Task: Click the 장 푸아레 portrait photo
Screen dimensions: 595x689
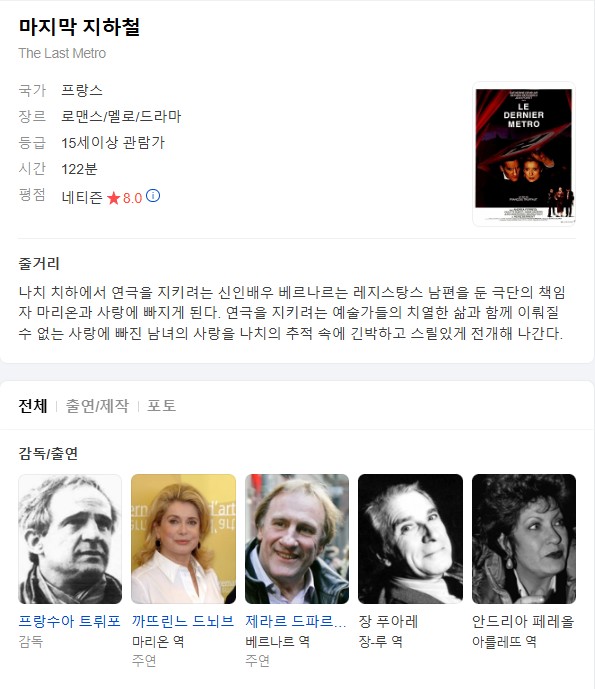Action: [x=410, y=539]
